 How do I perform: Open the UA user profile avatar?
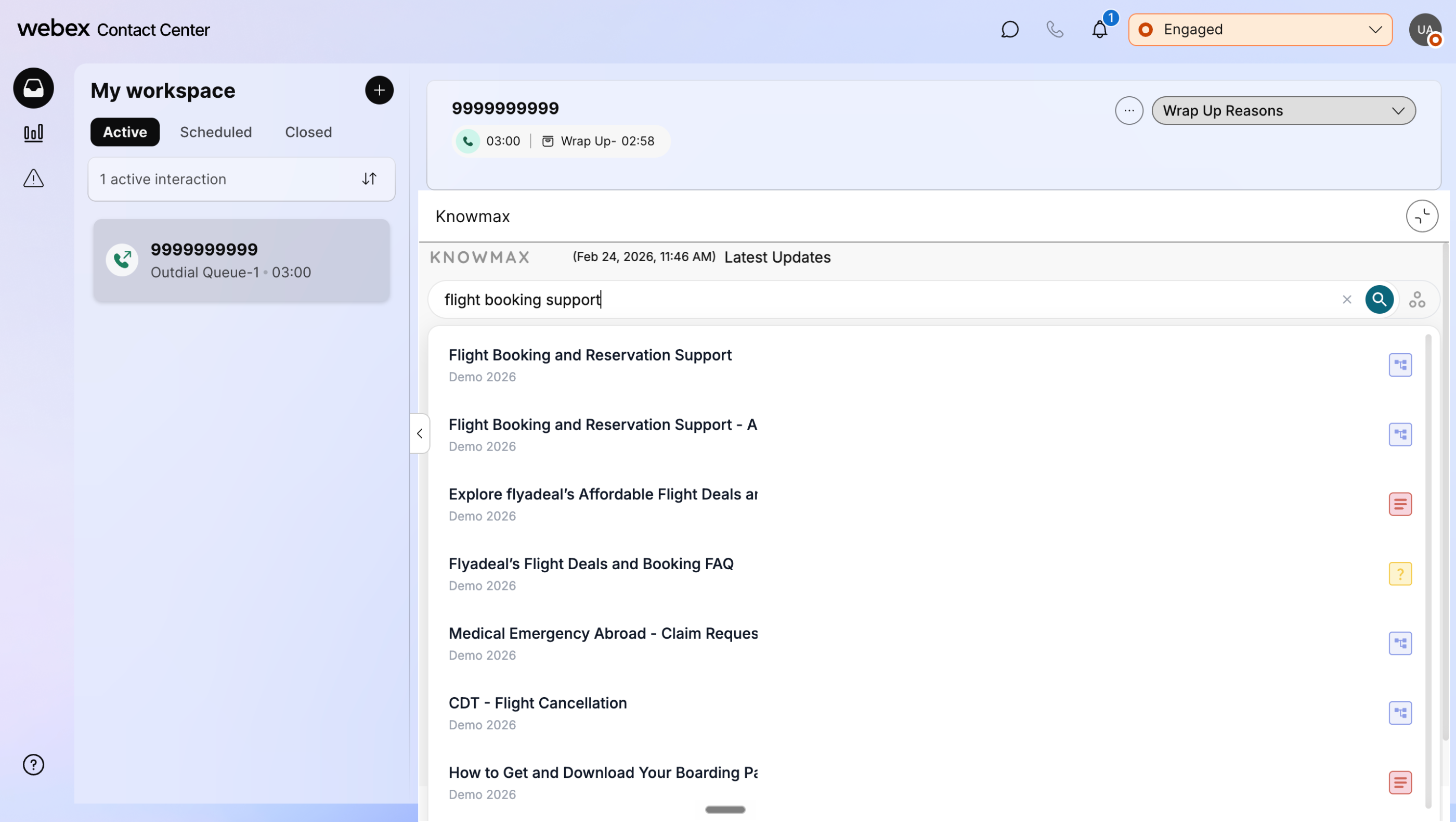click(1425, 30)
